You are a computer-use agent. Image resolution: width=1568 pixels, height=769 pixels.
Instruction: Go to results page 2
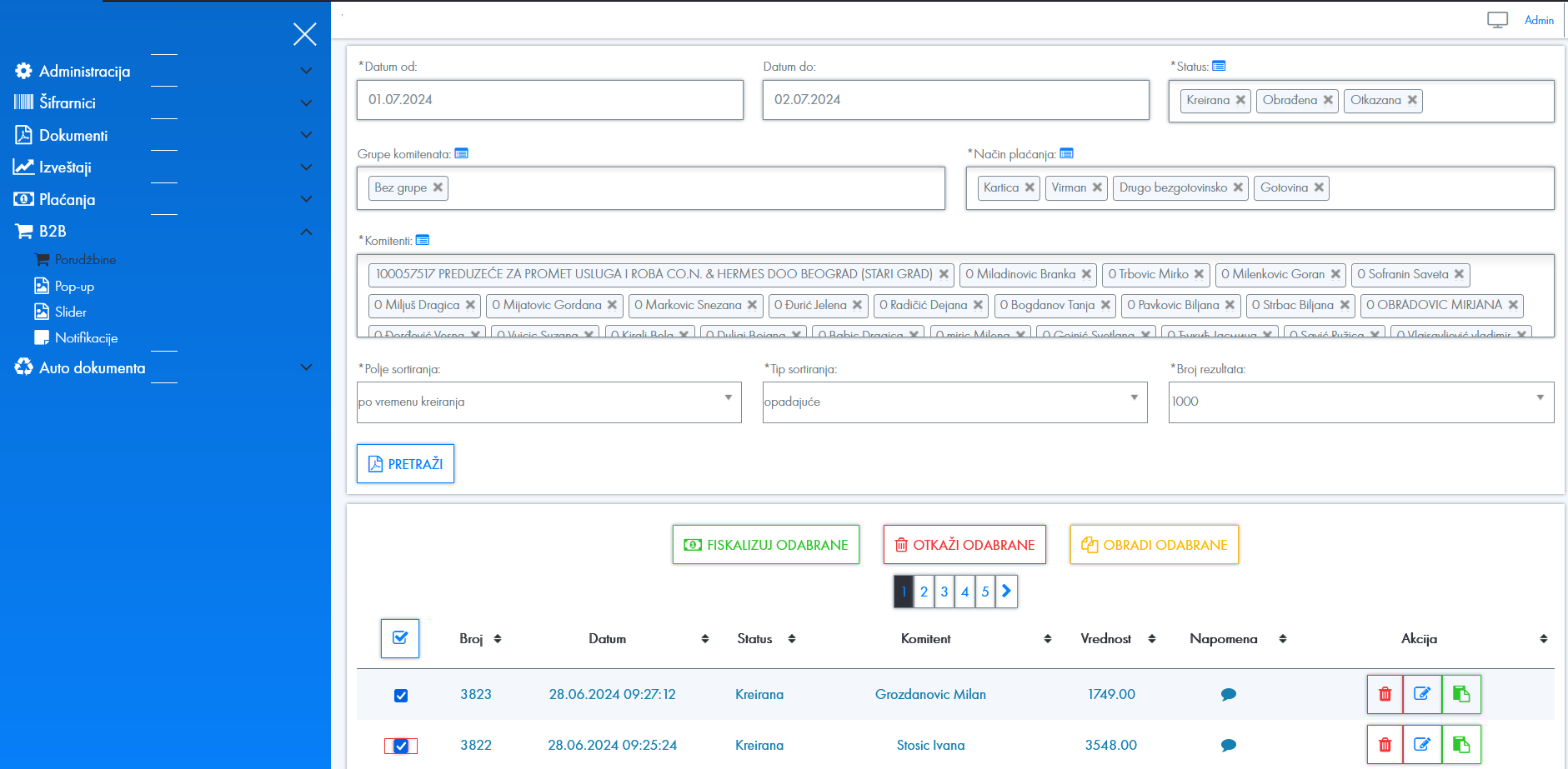click(x=924, y=592)
